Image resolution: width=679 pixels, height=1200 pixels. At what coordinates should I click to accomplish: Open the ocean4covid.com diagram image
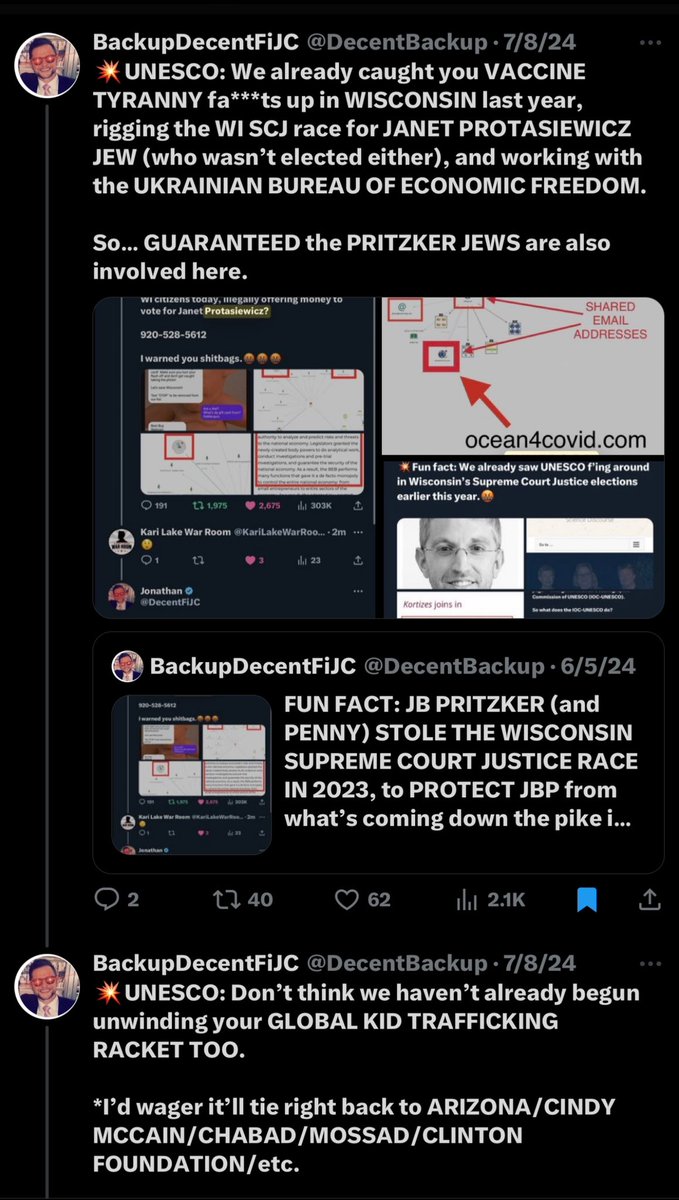click(x=522, y=376)
